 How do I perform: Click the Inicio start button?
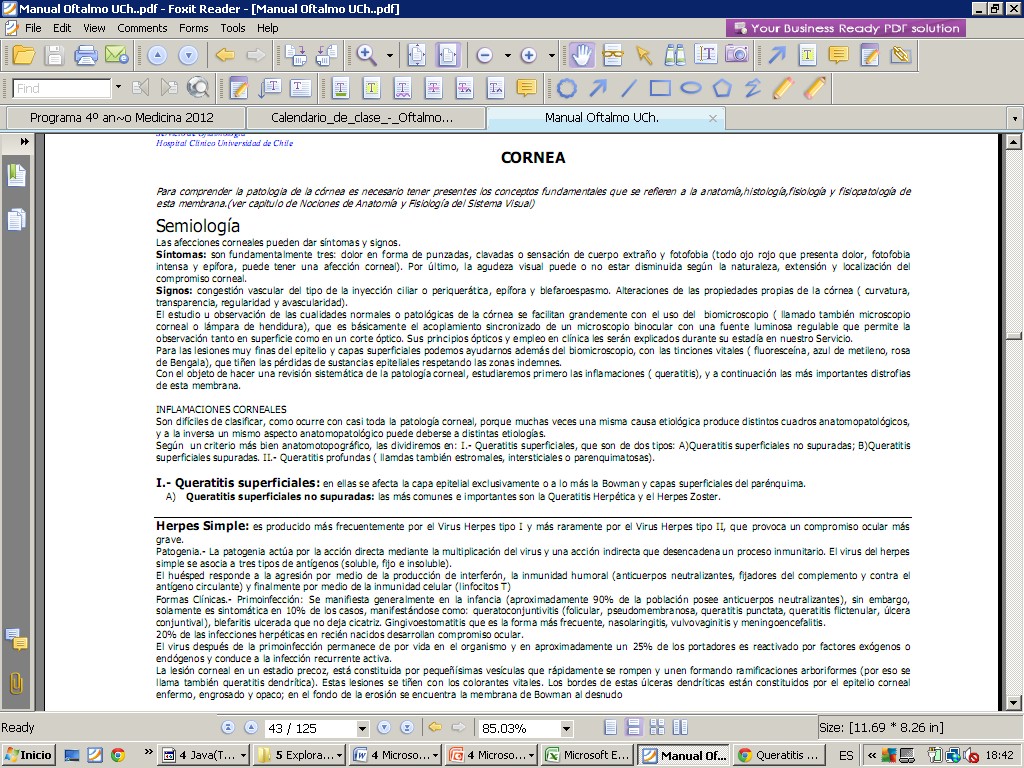coord(28,755)
